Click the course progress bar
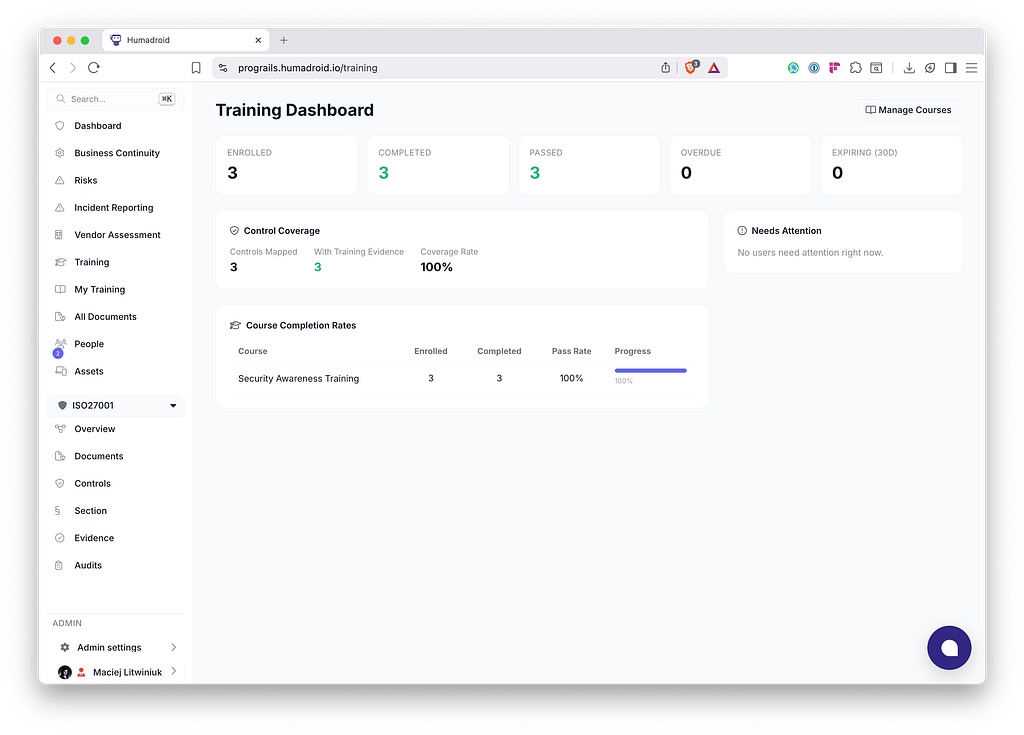The height and width of the screenshot is (735, 1024). coord(650,370)
